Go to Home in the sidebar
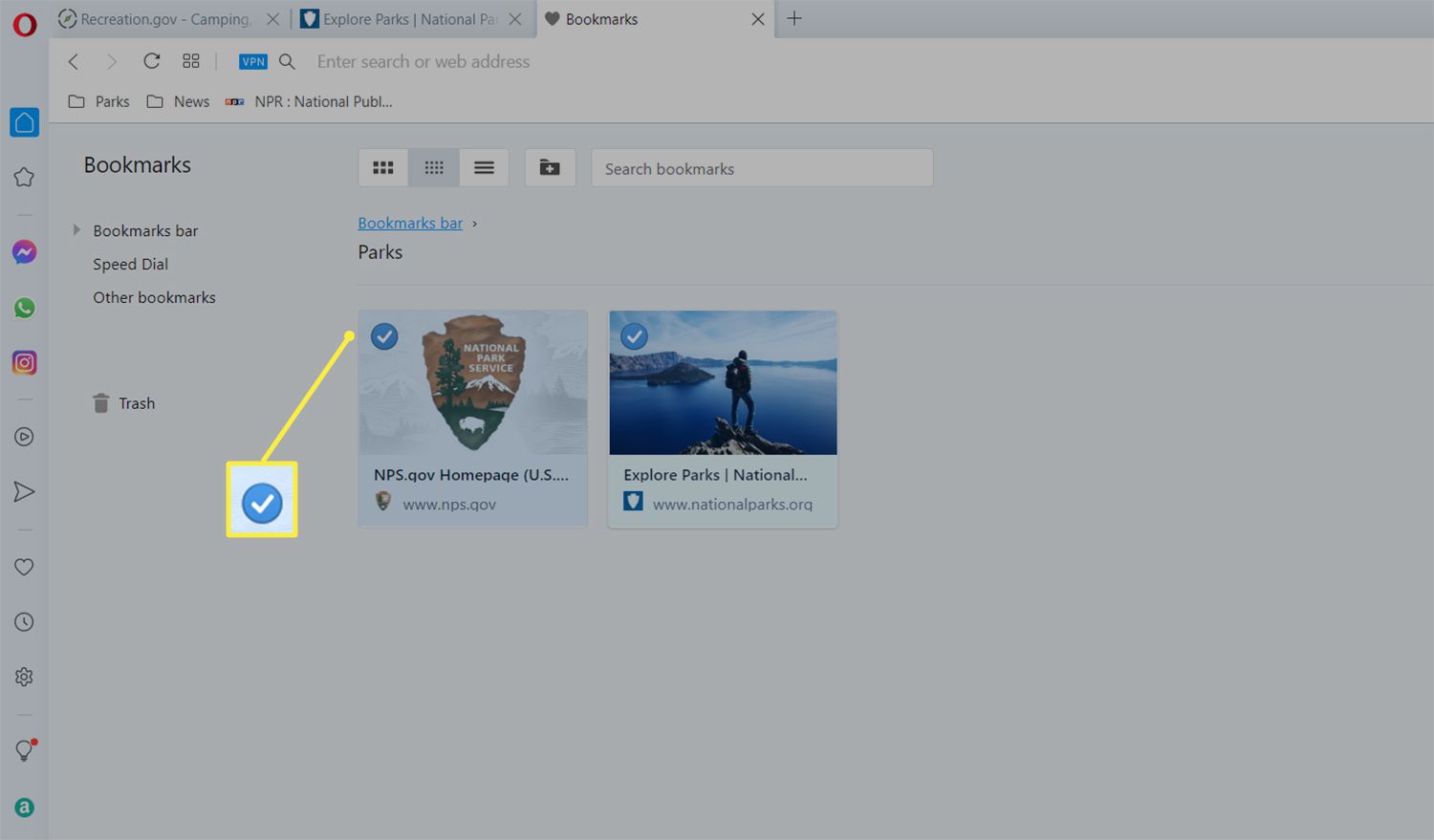 (x=24, y=122)
